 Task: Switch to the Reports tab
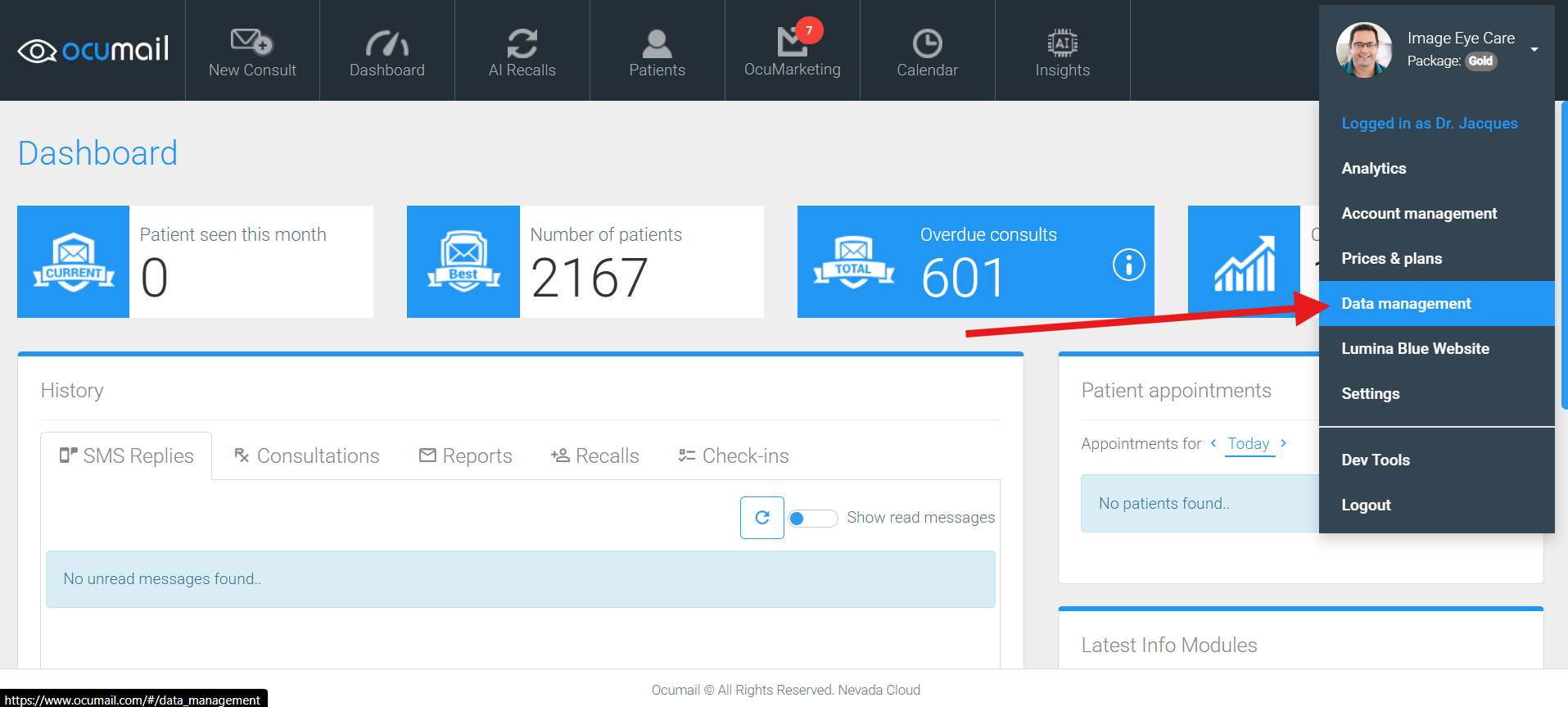[x=465, y=455]
